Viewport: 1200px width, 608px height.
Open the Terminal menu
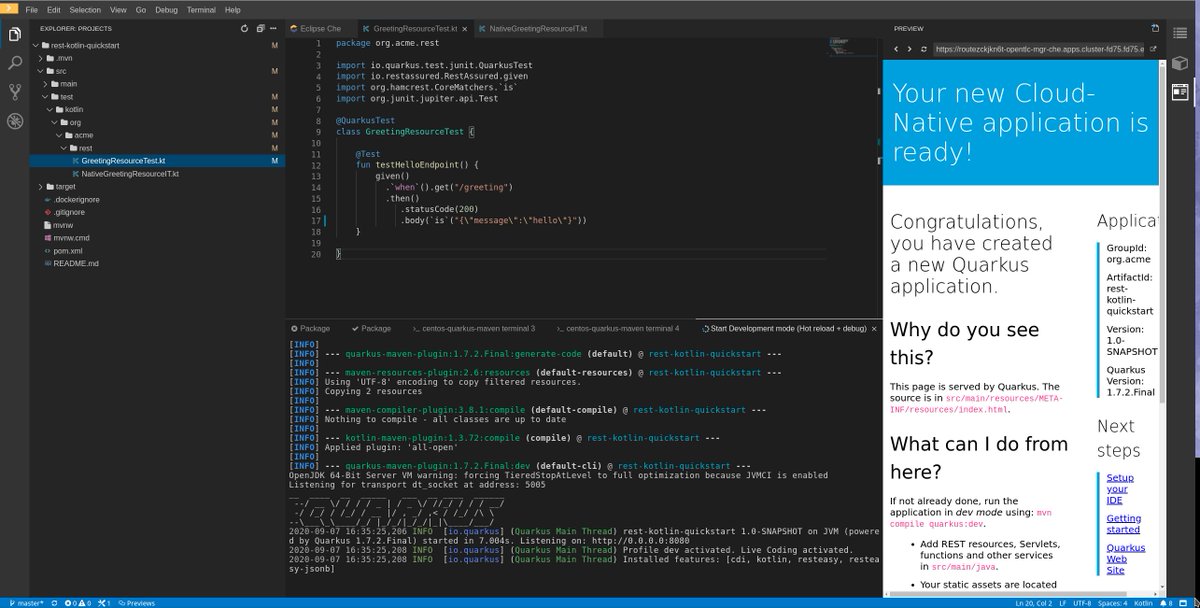click(x=201, y=9)
